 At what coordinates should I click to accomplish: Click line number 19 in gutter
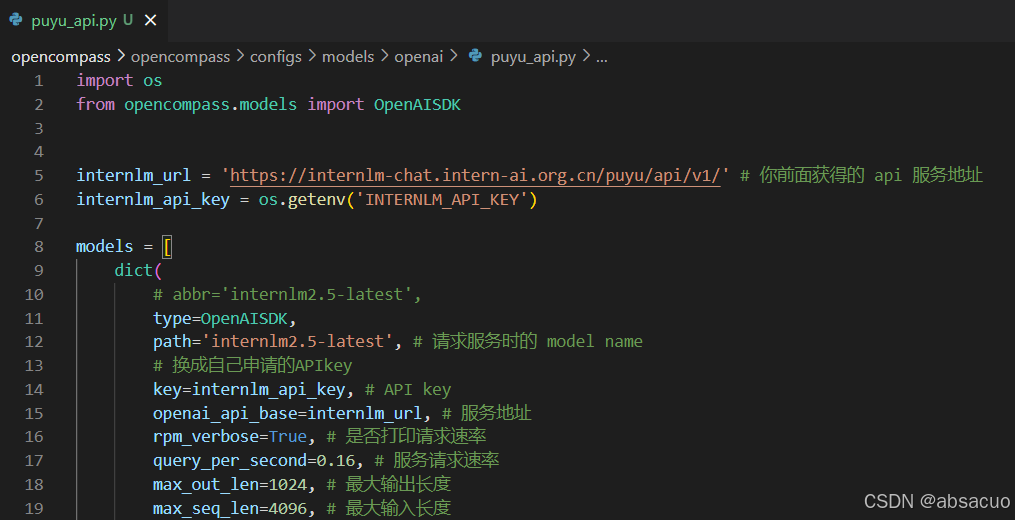pos(34,508)
